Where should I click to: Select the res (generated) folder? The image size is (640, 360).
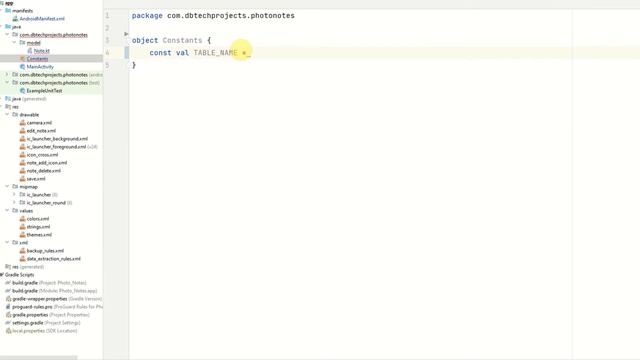pos(28,267)
